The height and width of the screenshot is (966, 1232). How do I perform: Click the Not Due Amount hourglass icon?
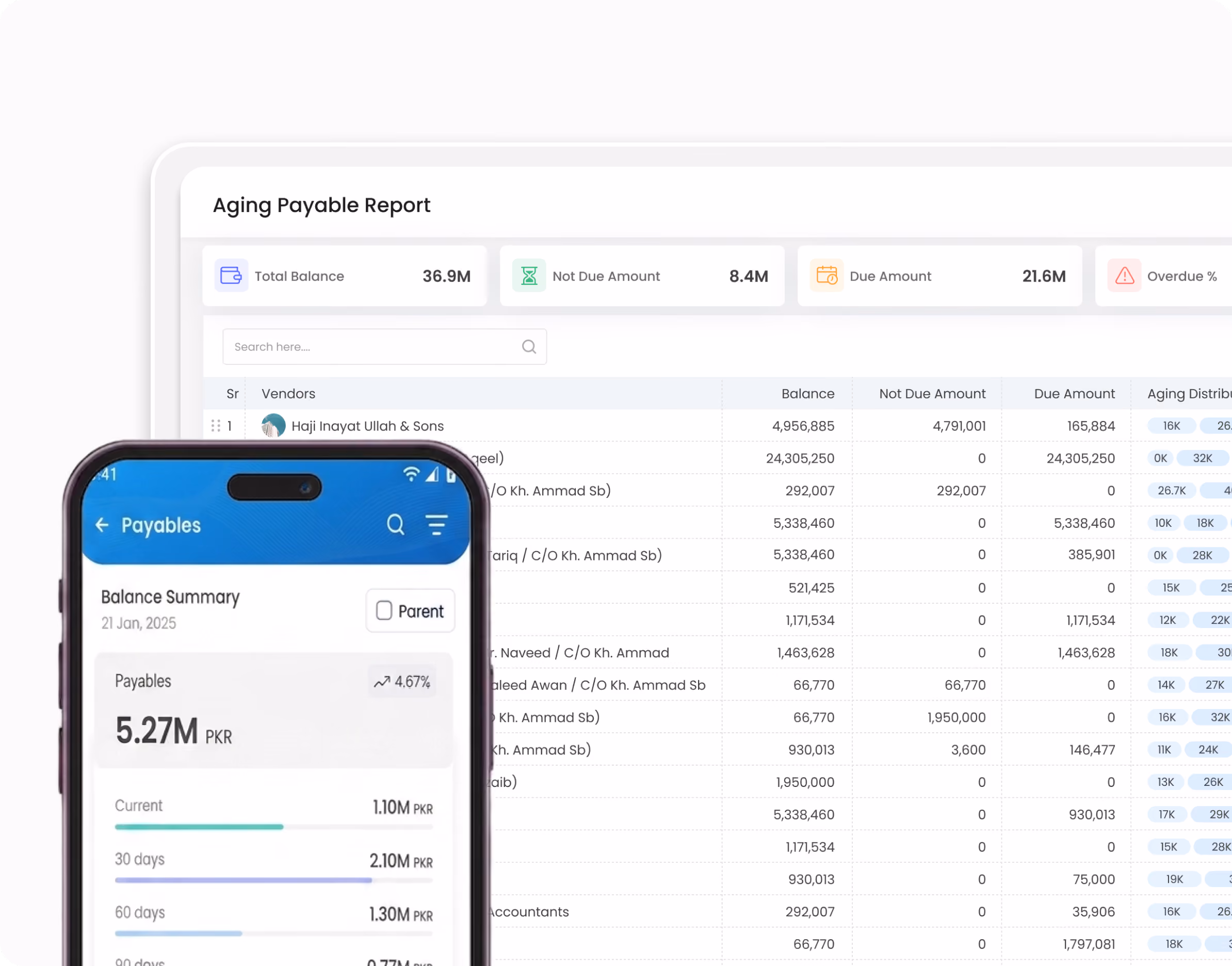pos(529,276)
